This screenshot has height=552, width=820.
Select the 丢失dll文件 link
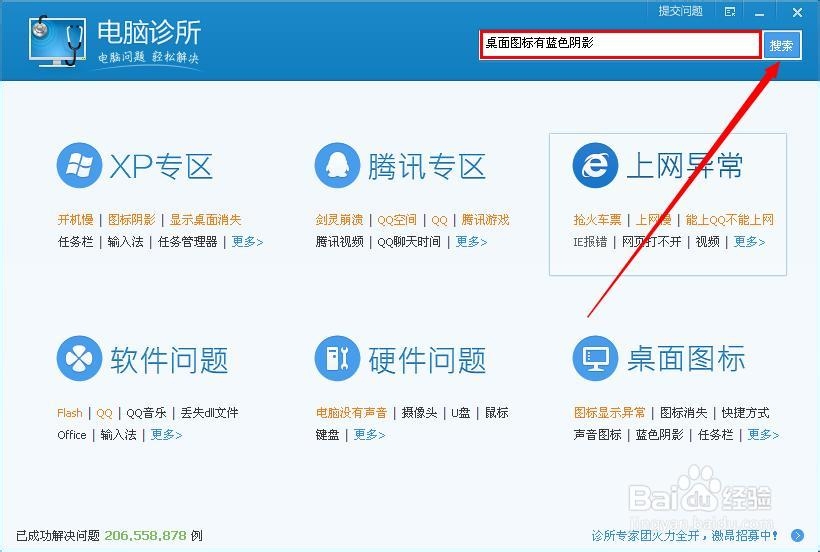(x=209, y=412)
